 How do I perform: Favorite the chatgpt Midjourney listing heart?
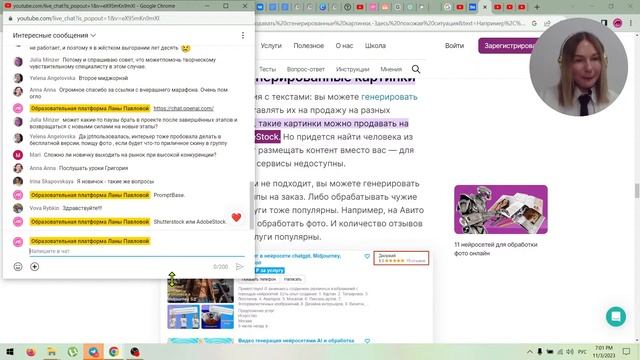[367, 256]
